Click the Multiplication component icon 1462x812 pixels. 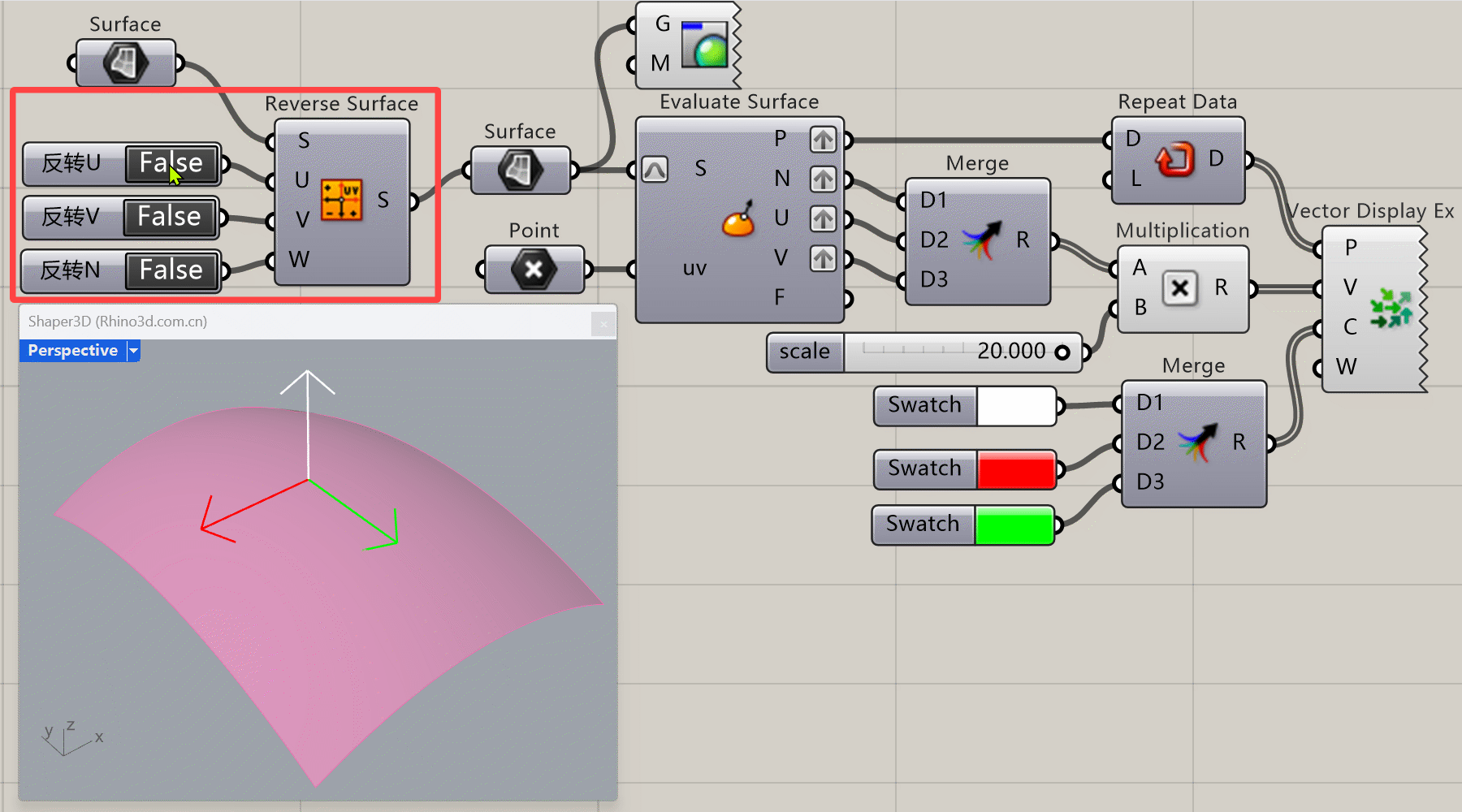click(x=1179, y=288)
